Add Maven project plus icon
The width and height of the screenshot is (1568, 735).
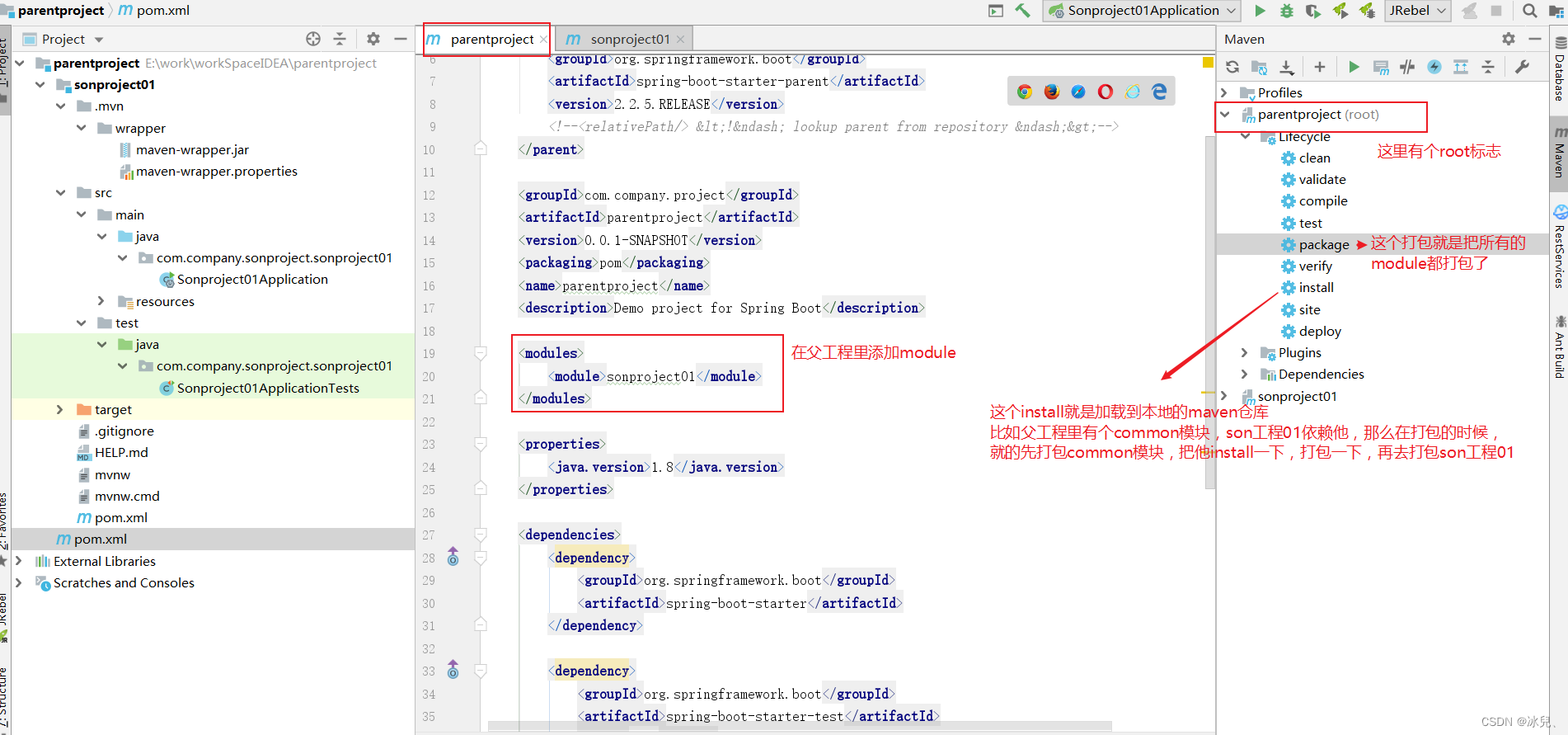(x=1320, y=67)
